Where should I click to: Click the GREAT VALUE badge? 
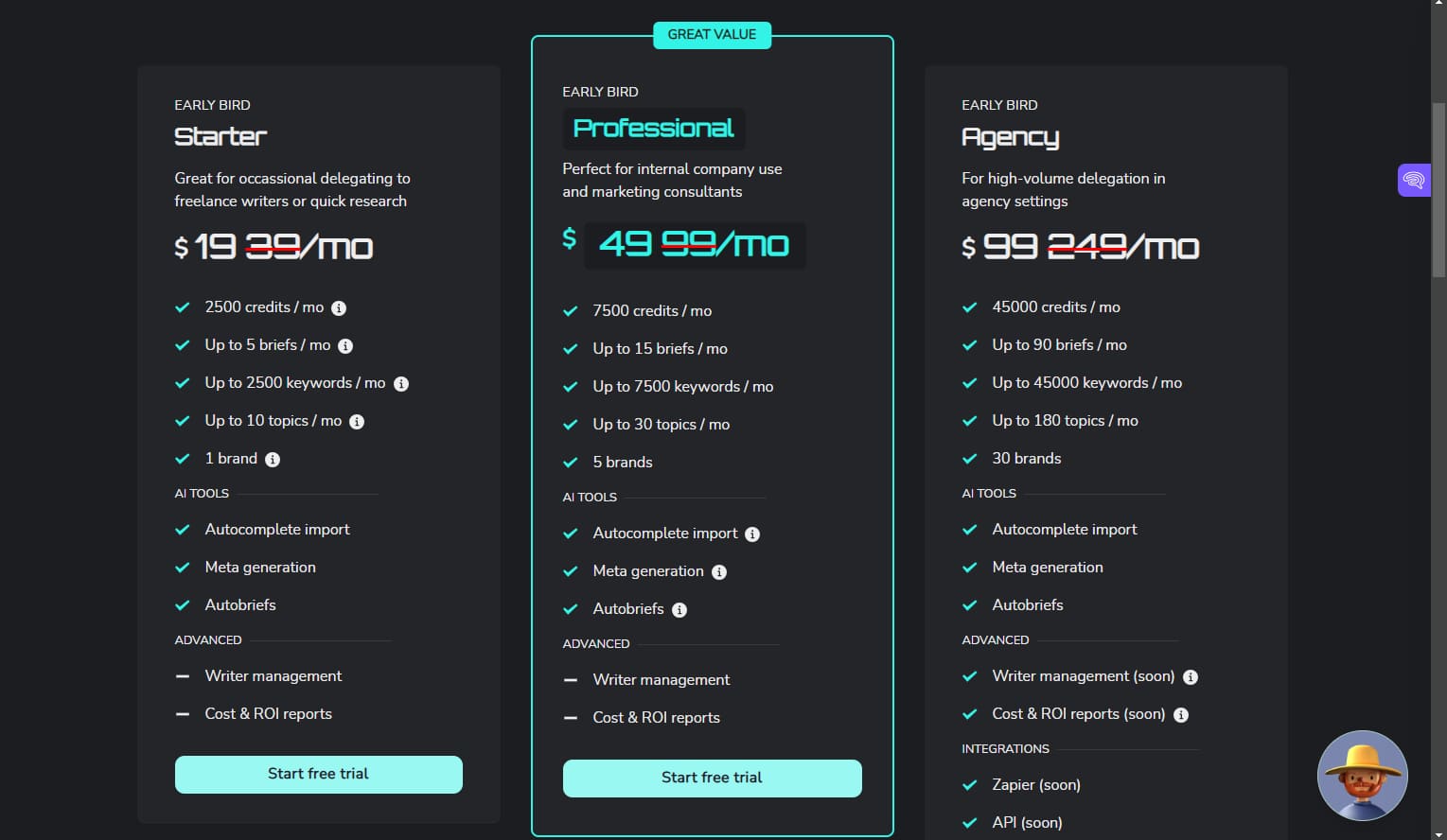[712, 34]
